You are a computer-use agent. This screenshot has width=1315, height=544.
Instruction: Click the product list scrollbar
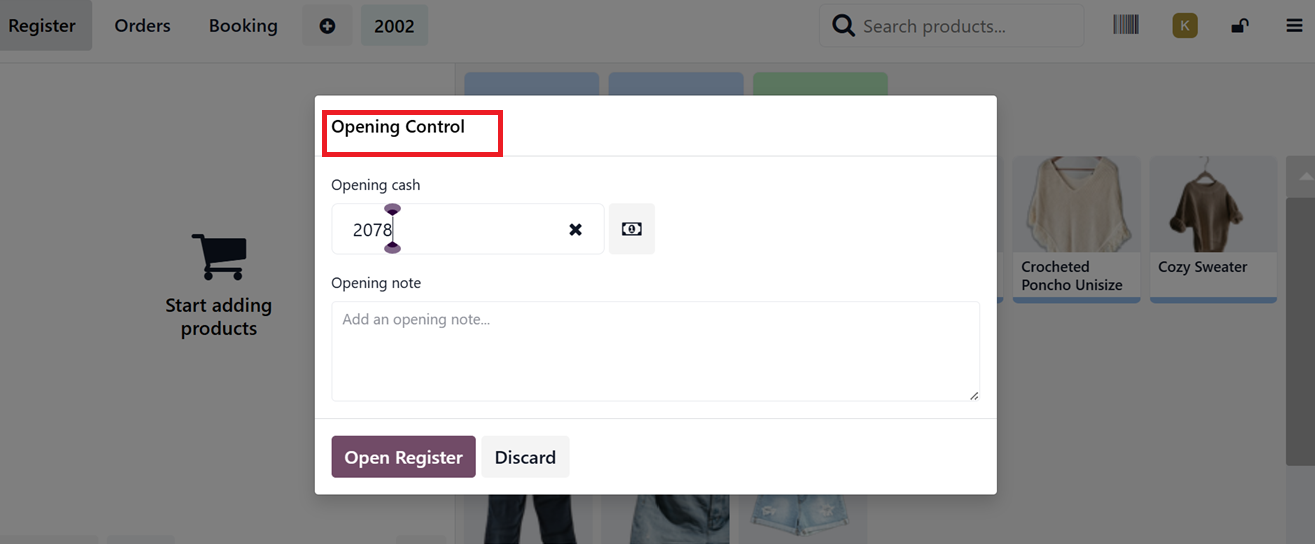tap(1300, 310)
